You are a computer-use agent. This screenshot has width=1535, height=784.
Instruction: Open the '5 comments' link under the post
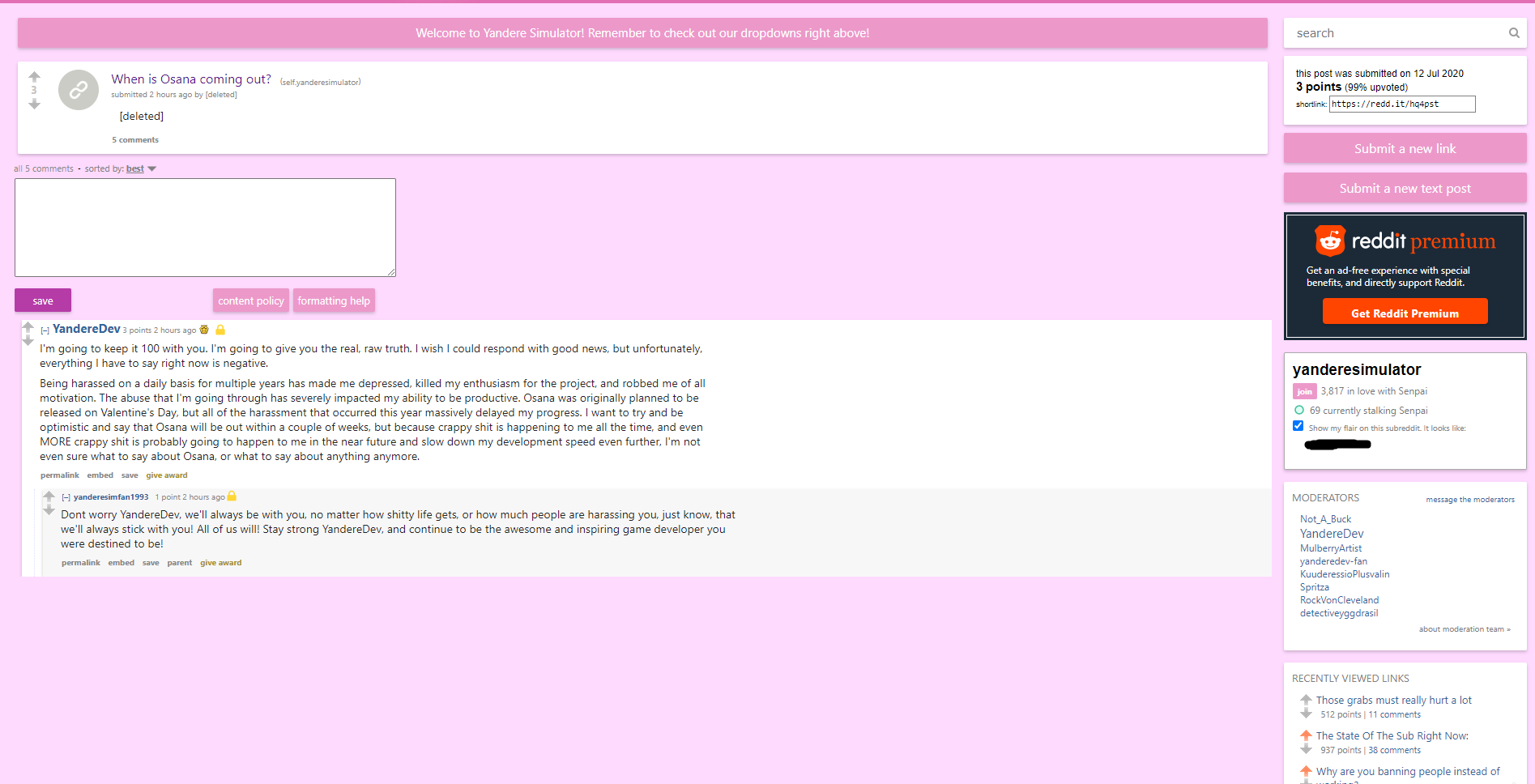pyautogui.click(x=135, y=140)
